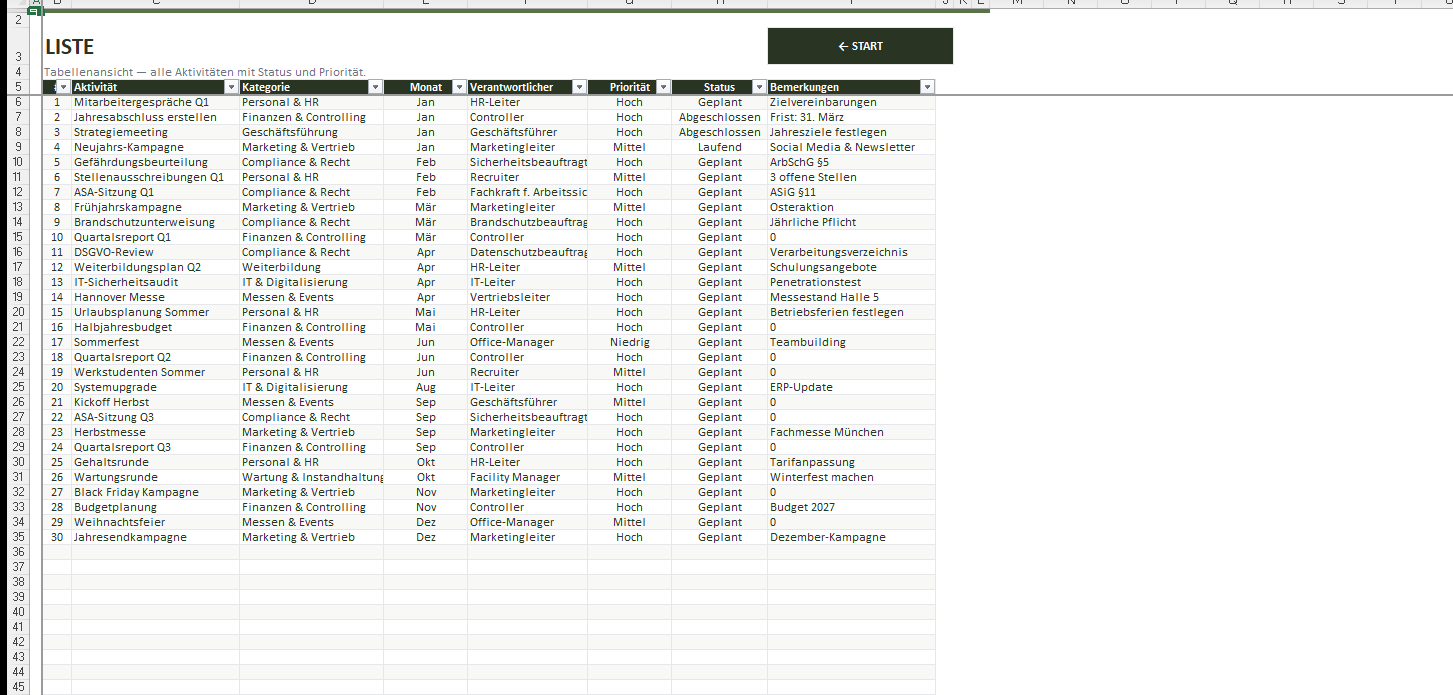Select row header 35
The image size is (1453, 695).
tap(19, 537)
